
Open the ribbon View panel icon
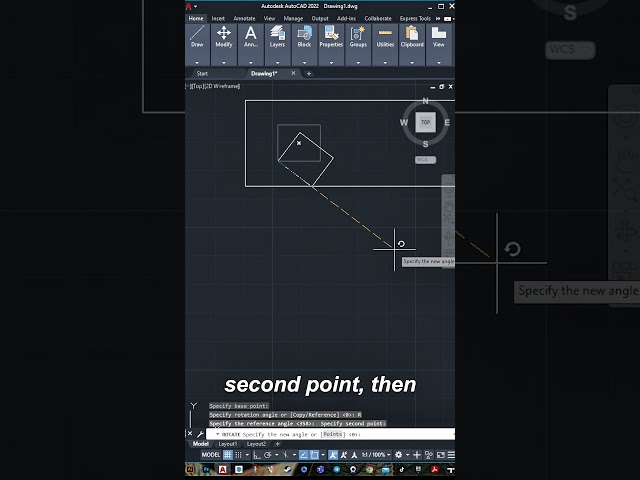click(439, 33)
